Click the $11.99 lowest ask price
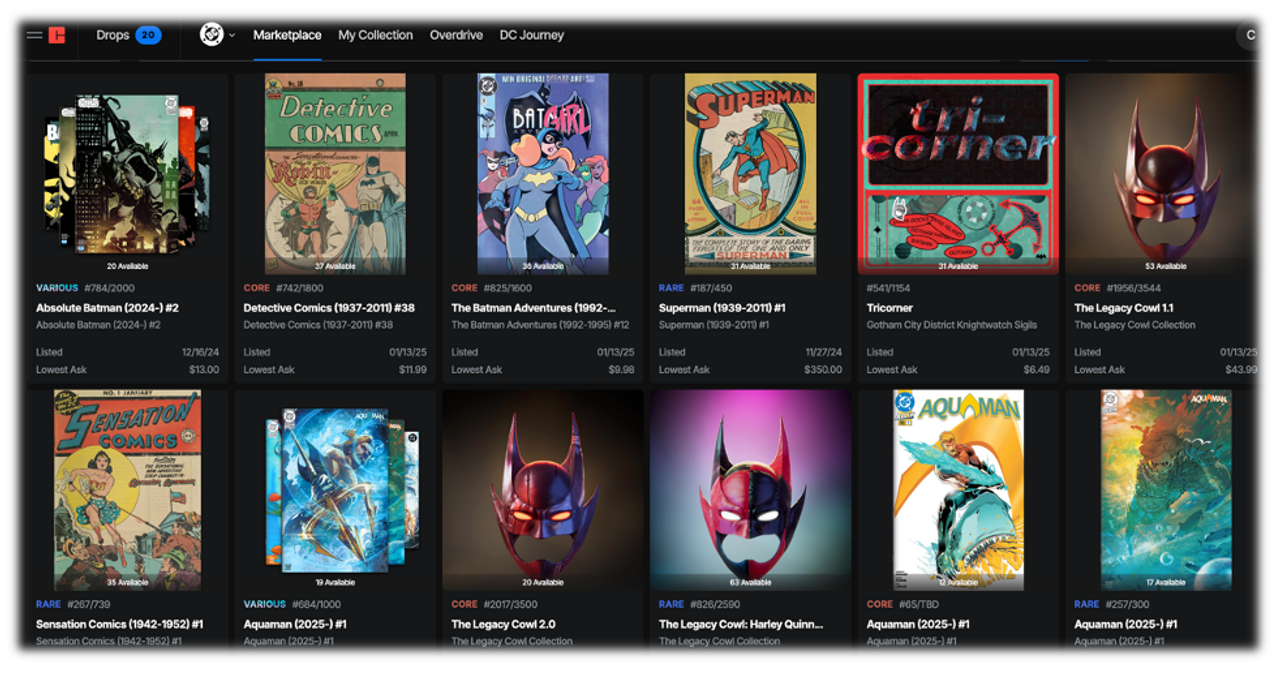Screen dimensions: 1280x673 pyautogui.click(x=413, y=370)
